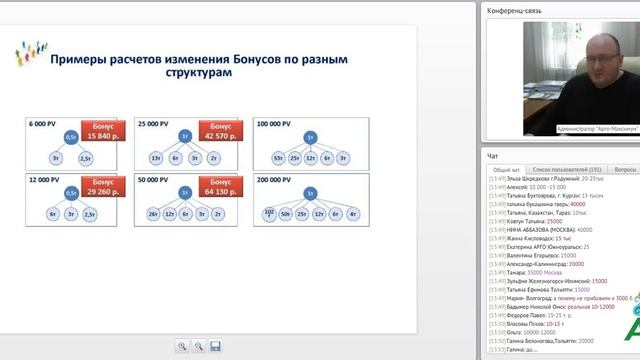640x360 pixels.
Task: Select the '200 000 PV' structure label
Action: 274,180
